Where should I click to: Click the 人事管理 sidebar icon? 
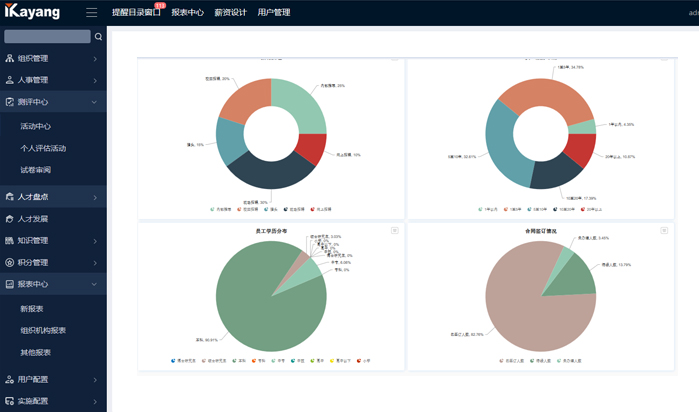point(10,80)
